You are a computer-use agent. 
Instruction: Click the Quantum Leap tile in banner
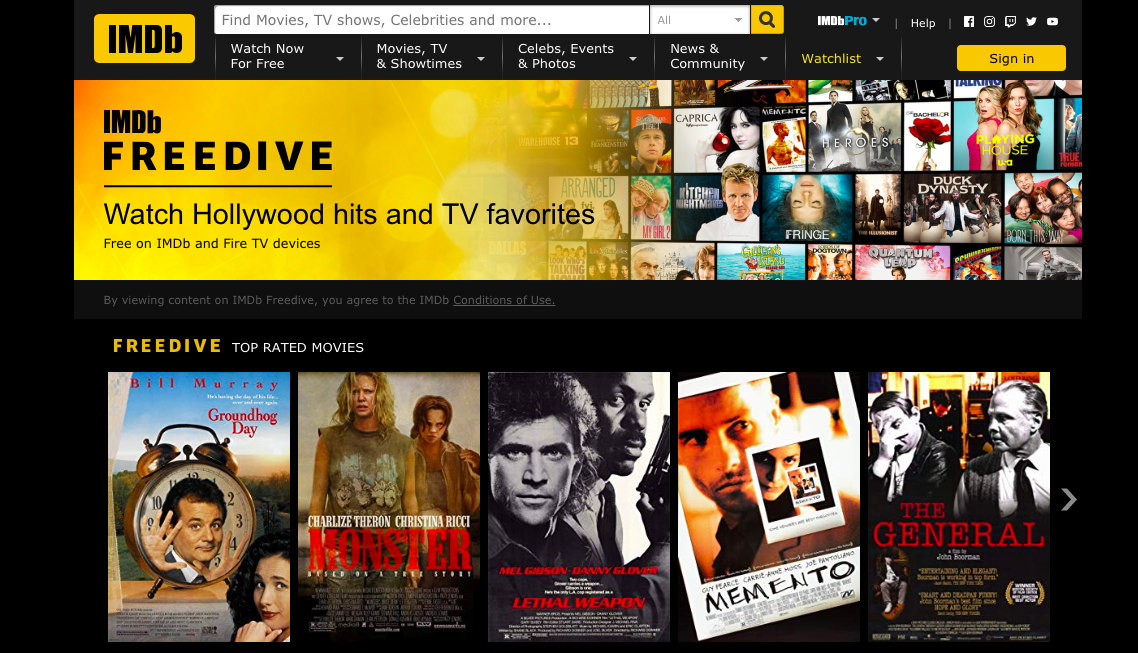[x=902, y=262]
